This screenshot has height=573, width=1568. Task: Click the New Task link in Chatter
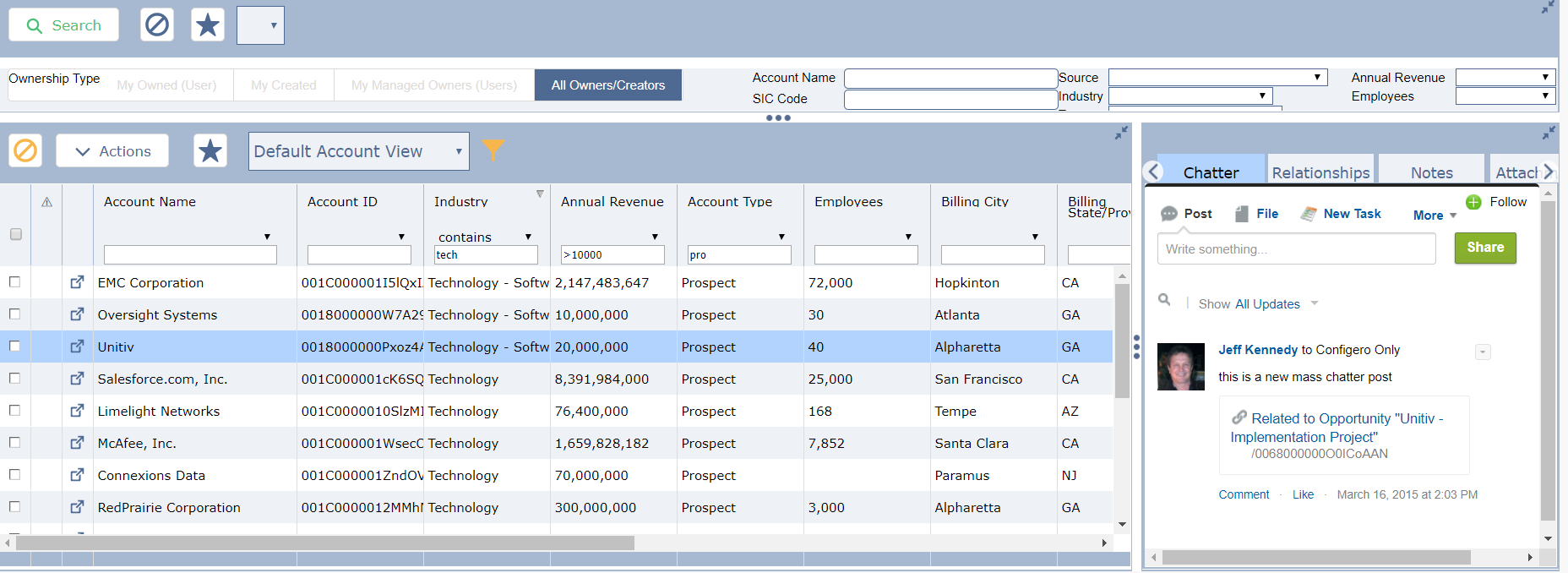[1342, 214]
